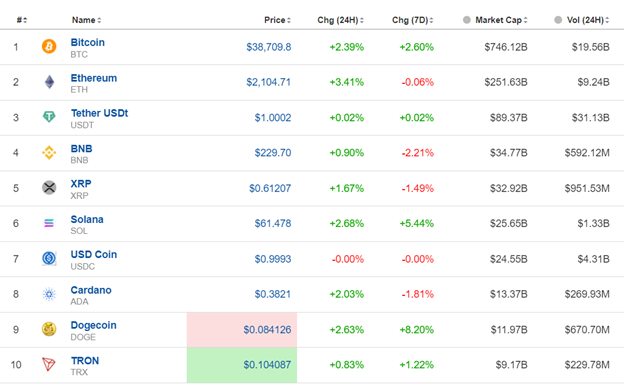Open the Dogecoin name link
The image size is (624, 385).
[94, 325]
